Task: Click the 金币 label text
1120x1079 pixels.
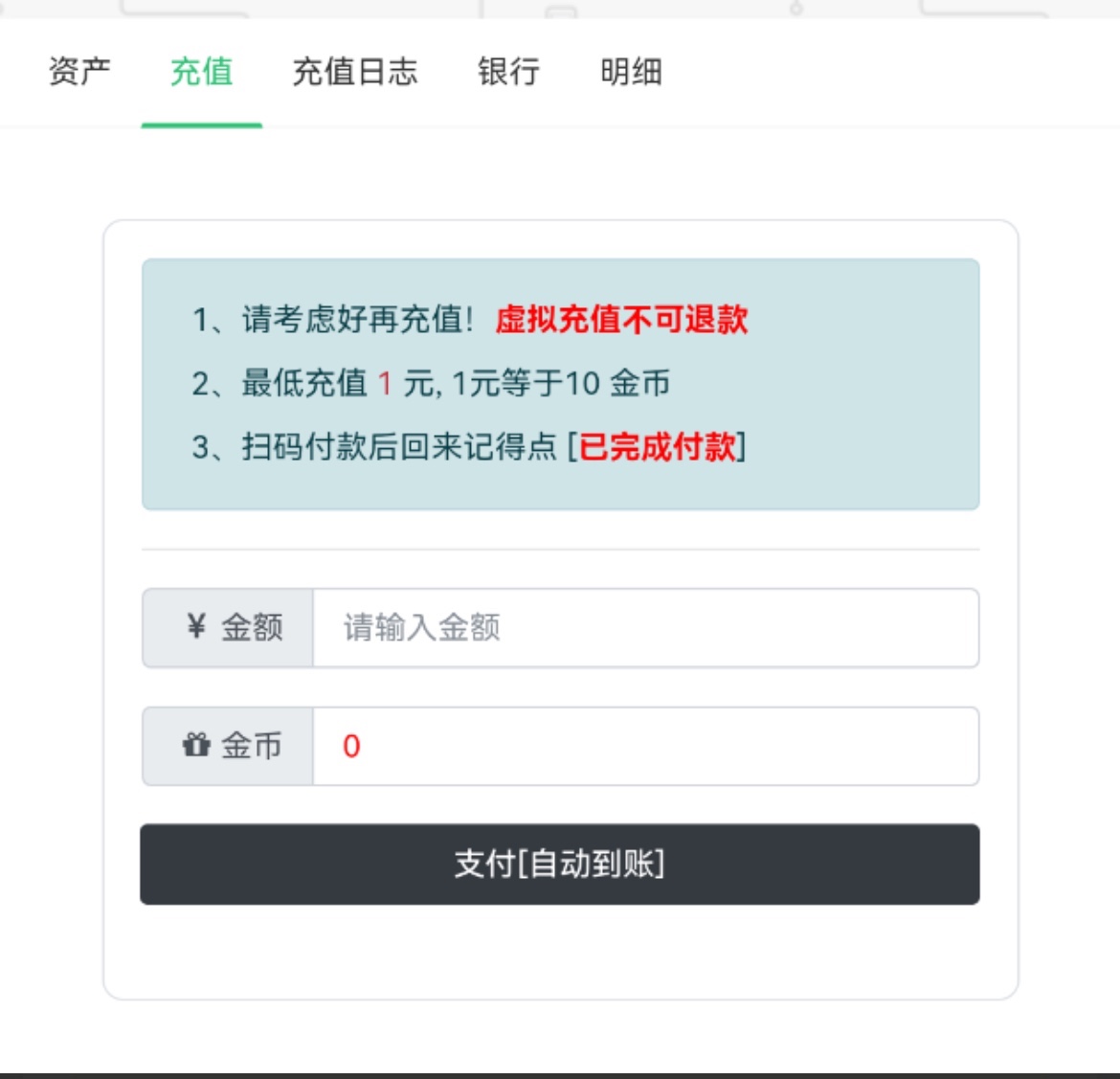Action: [x=252, y=746]
